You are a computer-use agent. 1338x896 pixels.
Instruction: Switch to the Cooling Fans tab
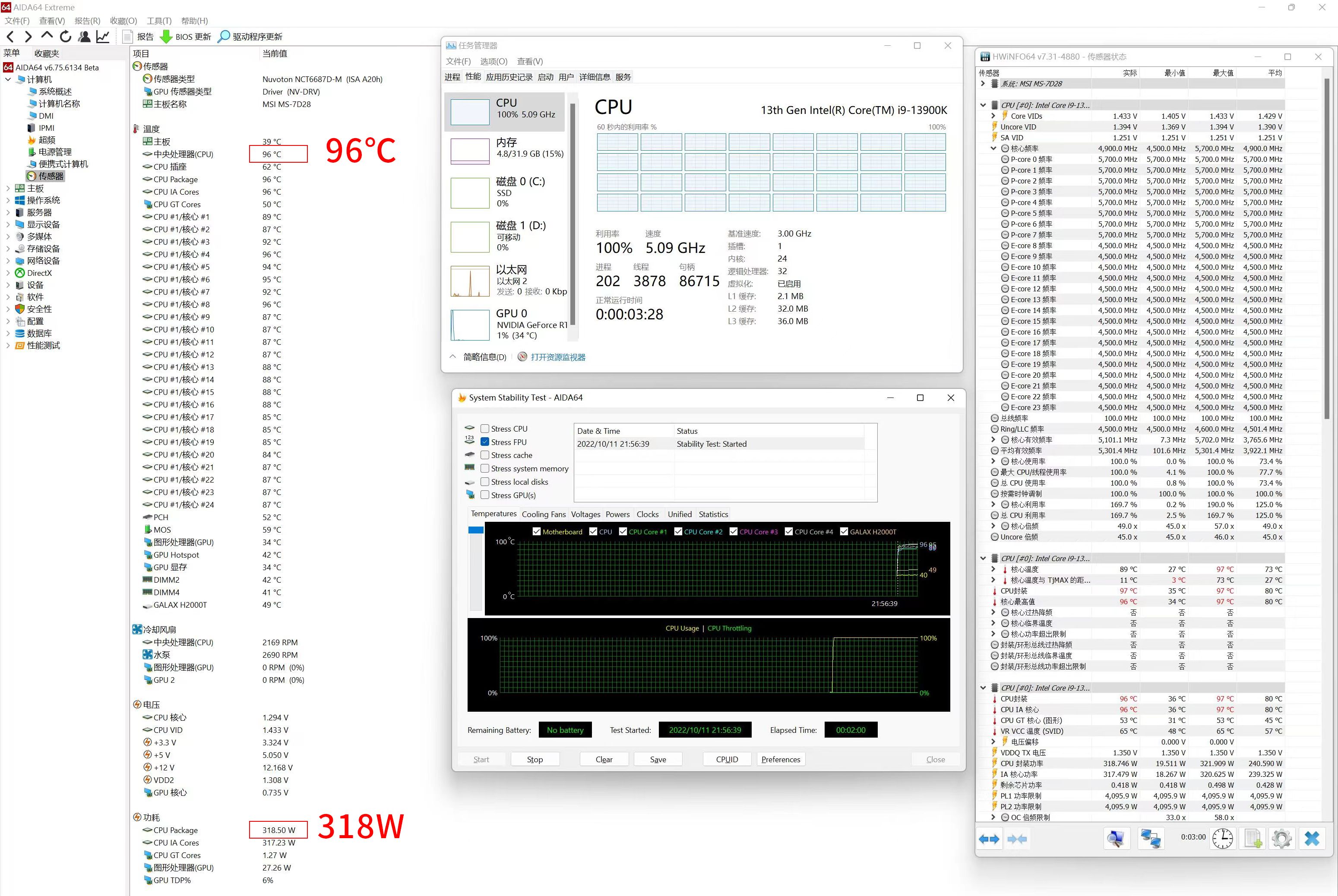[x=543, y=514]
